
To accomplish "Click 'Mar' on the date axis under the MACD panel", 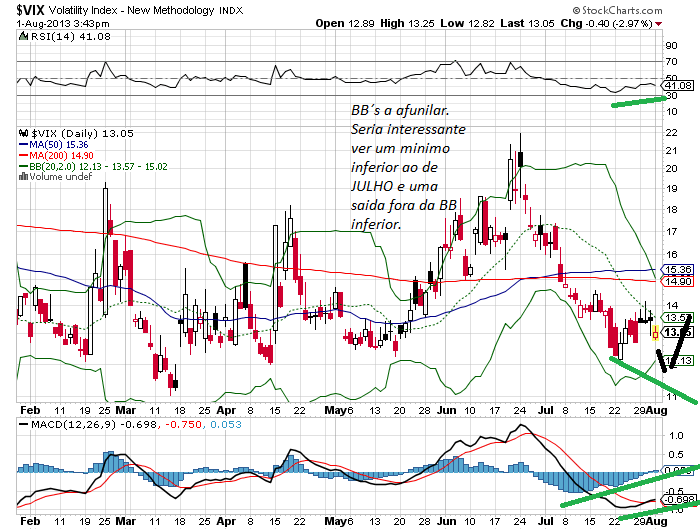I will tap(126, 521).
